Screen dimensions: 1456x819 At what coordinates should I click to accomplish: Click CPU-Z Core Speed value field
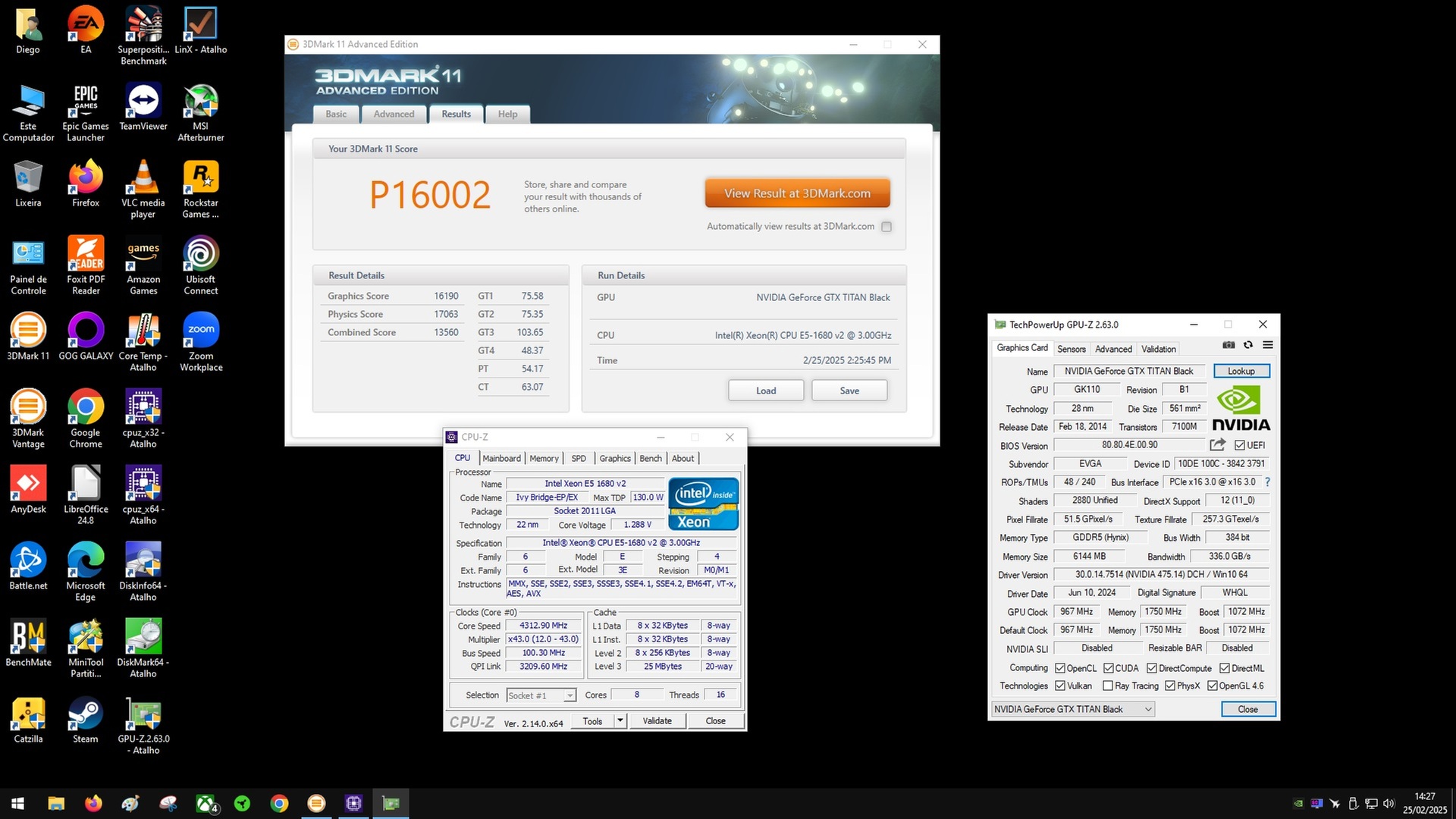click(543, 626)
